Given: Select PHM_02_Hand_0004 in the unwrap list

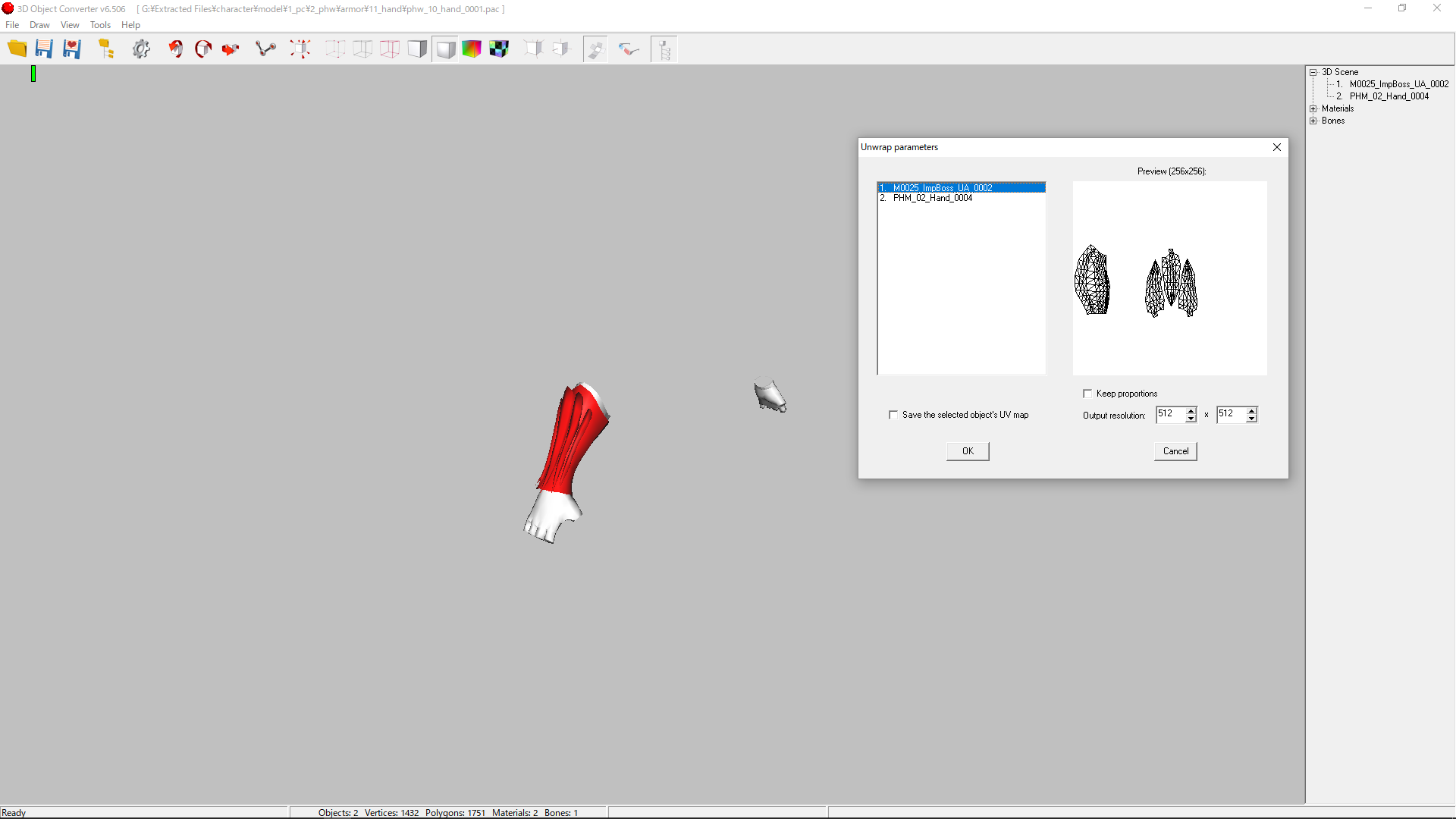Looking at the screenshot, I should 932,198.
